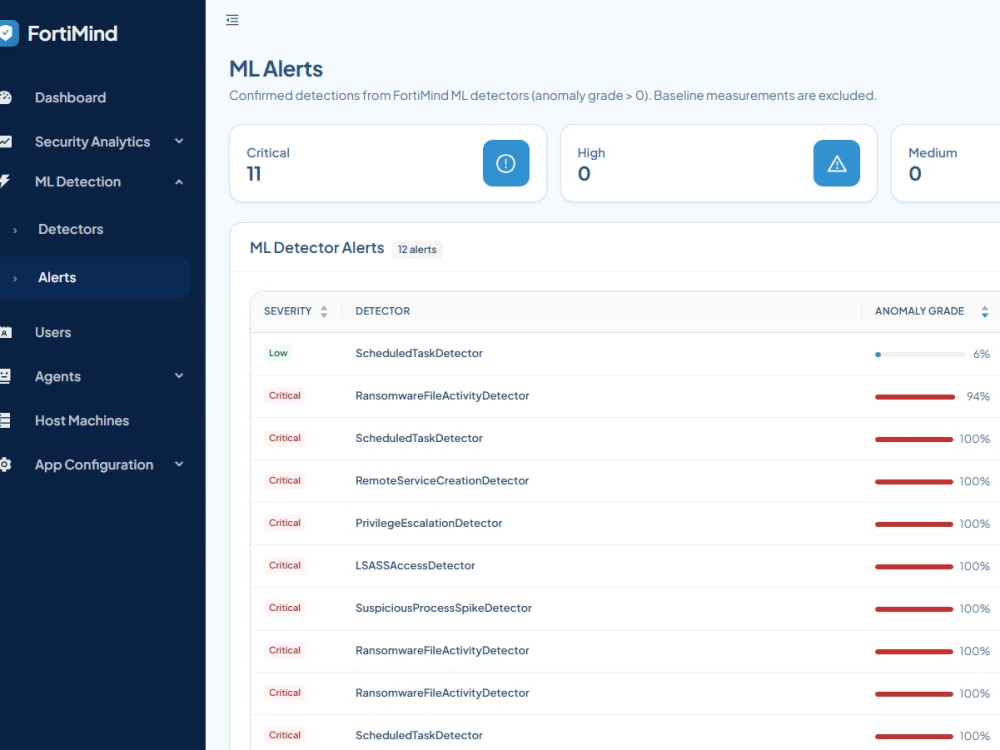Sort by Severity column arrows
Viewport: 1000px width, 750px height.
(324, 311)
